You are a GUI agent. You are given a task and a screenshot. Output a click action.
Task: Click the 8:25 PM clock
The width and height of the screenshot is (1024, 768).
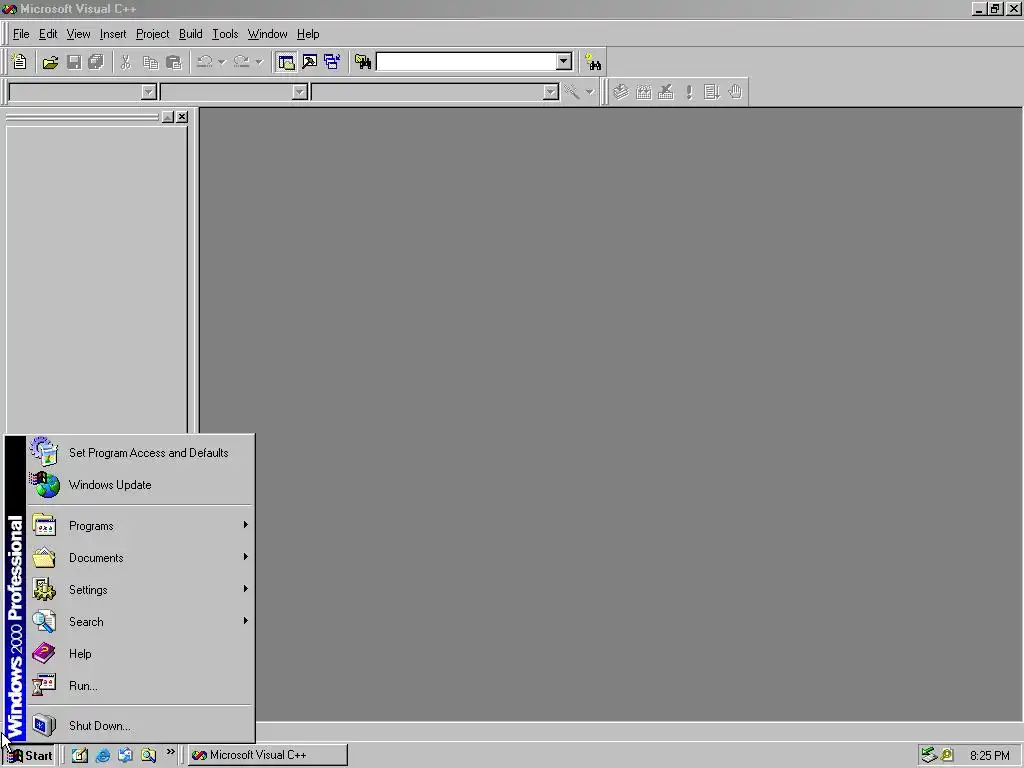pyautogui.click(x=989, y=756)
